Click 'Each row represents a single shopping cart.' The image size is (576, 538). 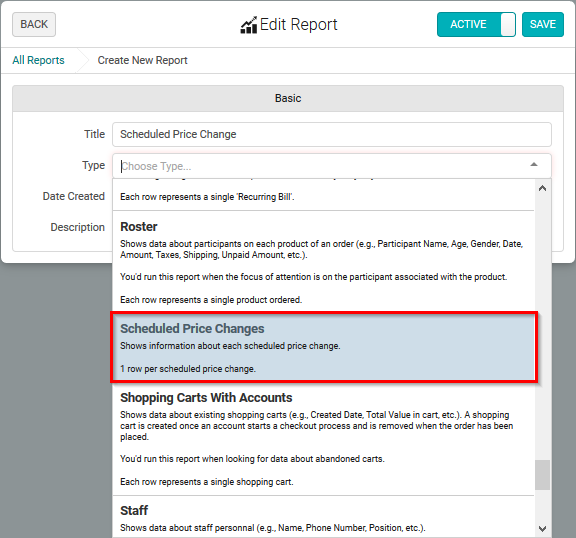207,482
